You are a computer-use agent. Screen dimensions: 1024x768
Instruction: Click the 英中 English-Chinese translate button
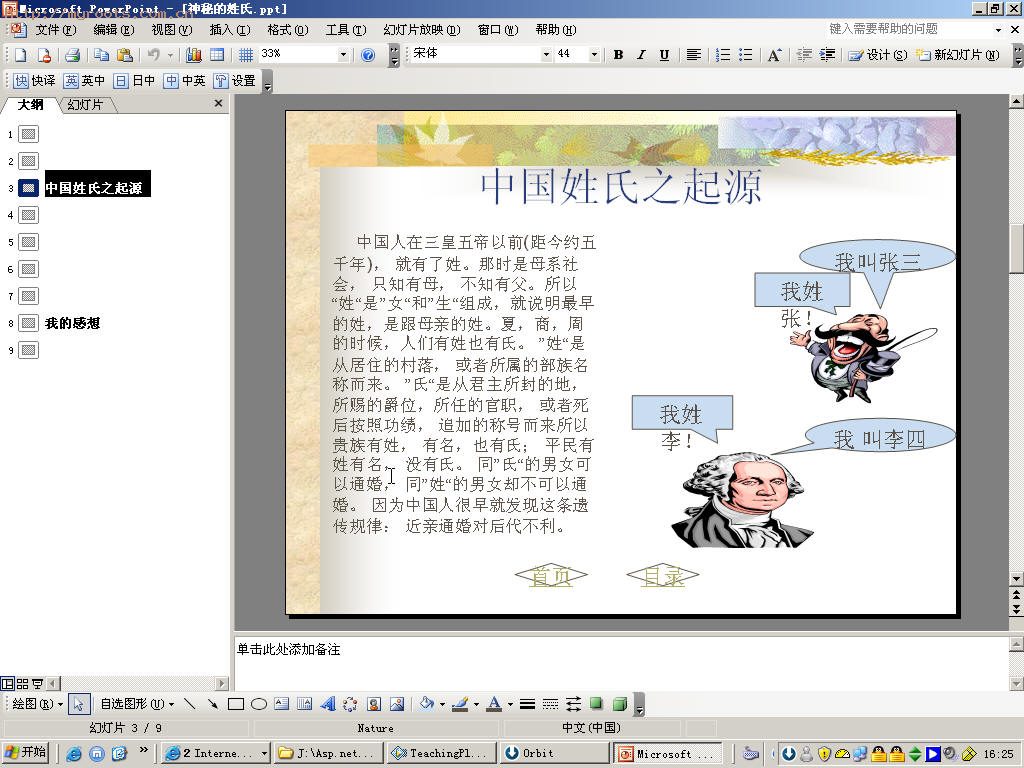pos(84,80)
